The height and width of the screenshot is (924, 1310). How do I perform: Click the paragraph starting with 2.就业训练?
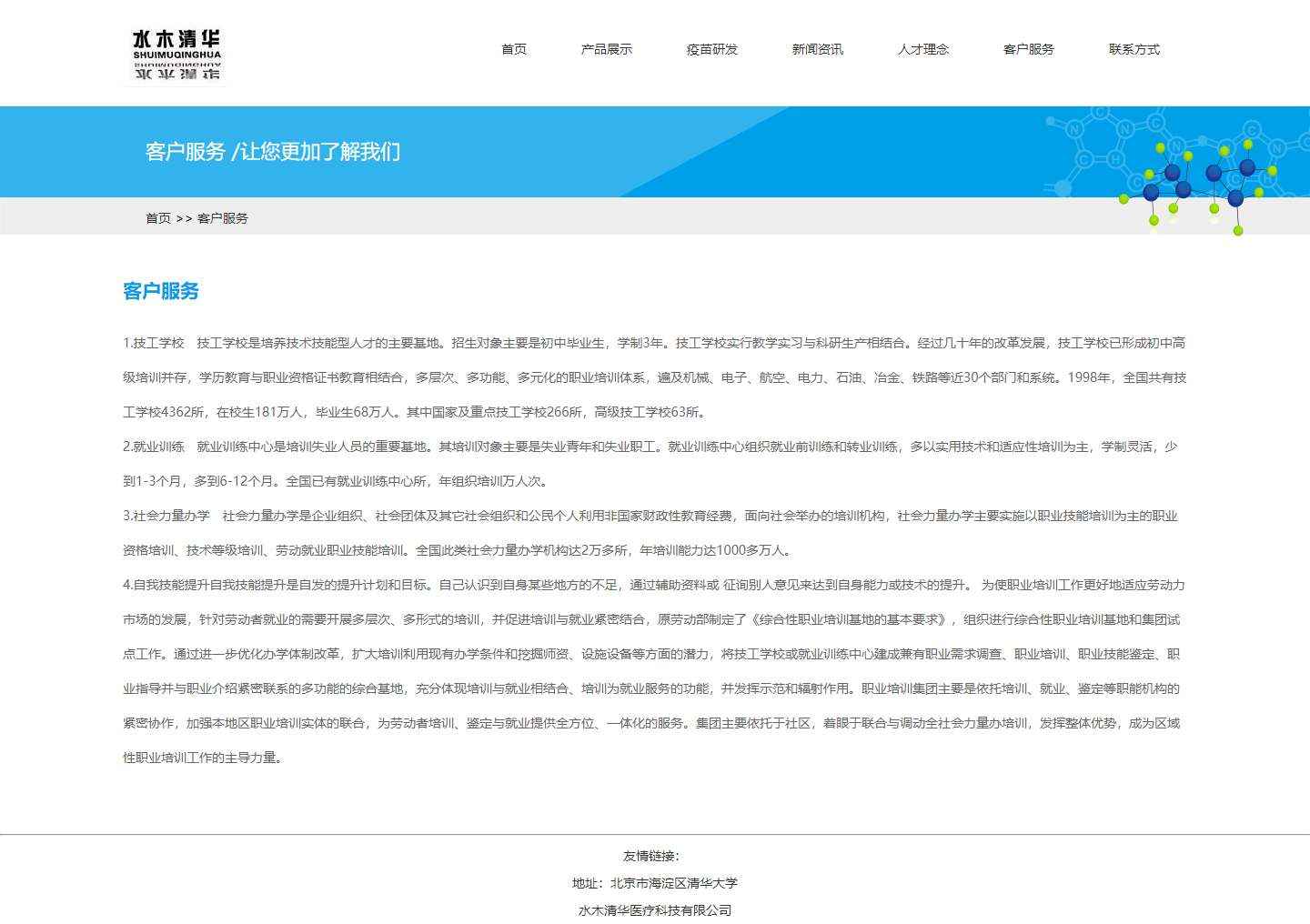650,464
